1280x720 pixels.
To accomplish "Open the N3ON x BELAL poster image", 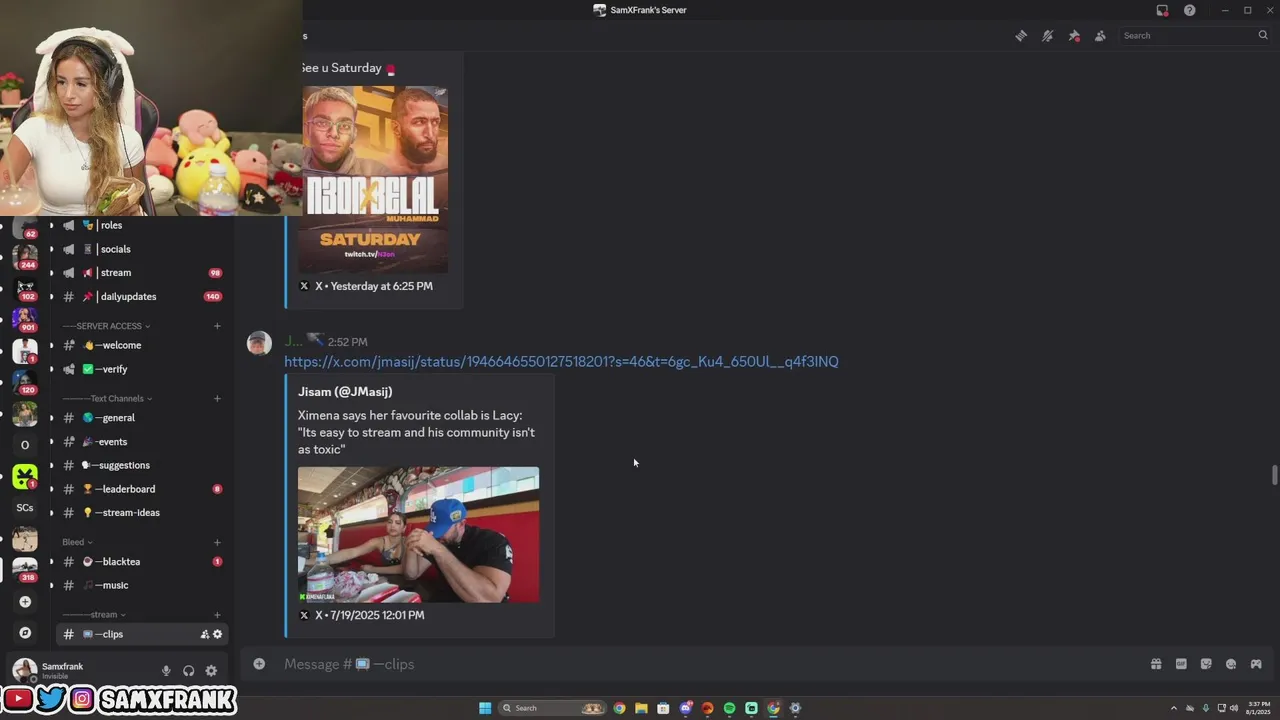I will (373, 179).
